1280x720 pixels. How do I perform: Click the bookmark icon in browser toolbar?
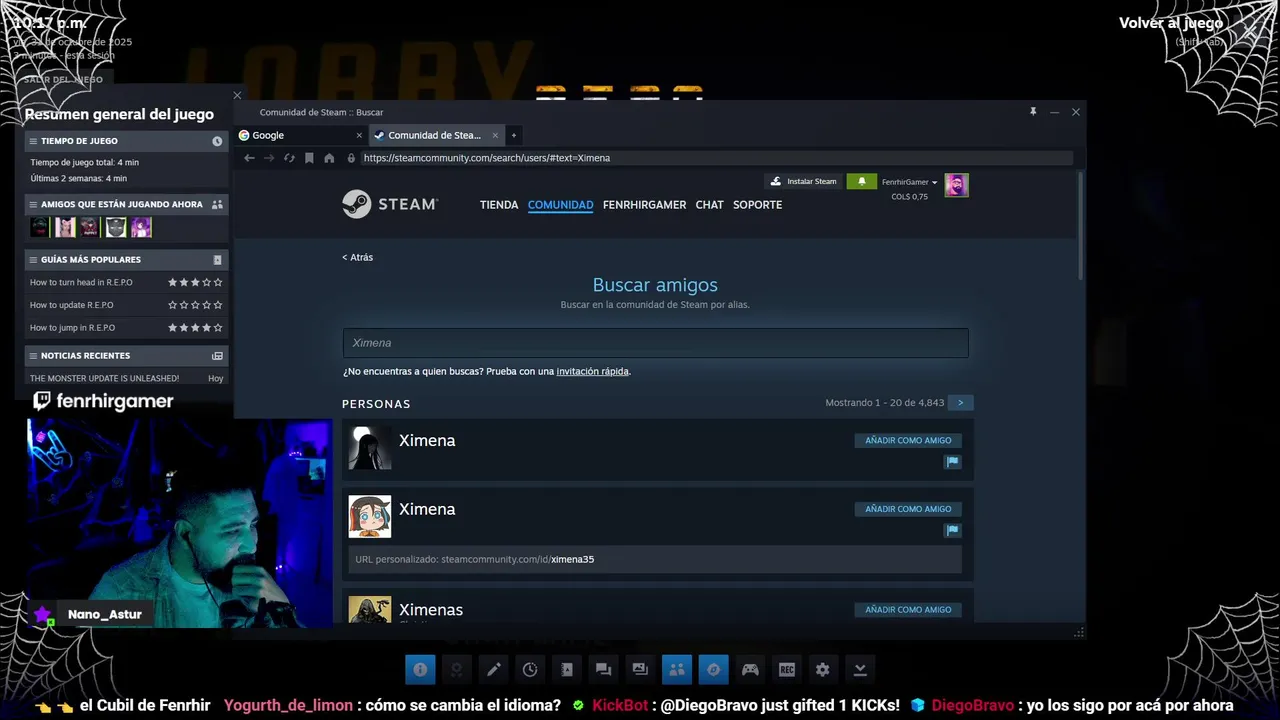tap(309, 158)
